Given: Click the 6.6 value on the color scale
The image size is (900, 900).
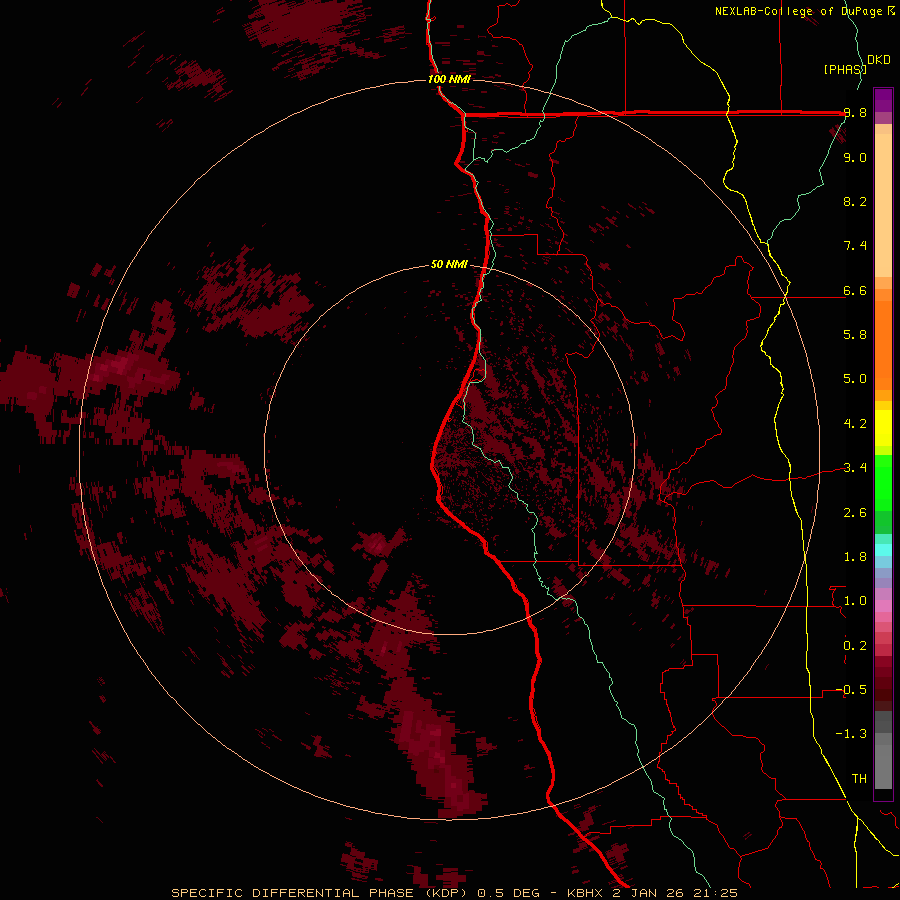Looking at the screenshot, I should click(x=855, y=290).
